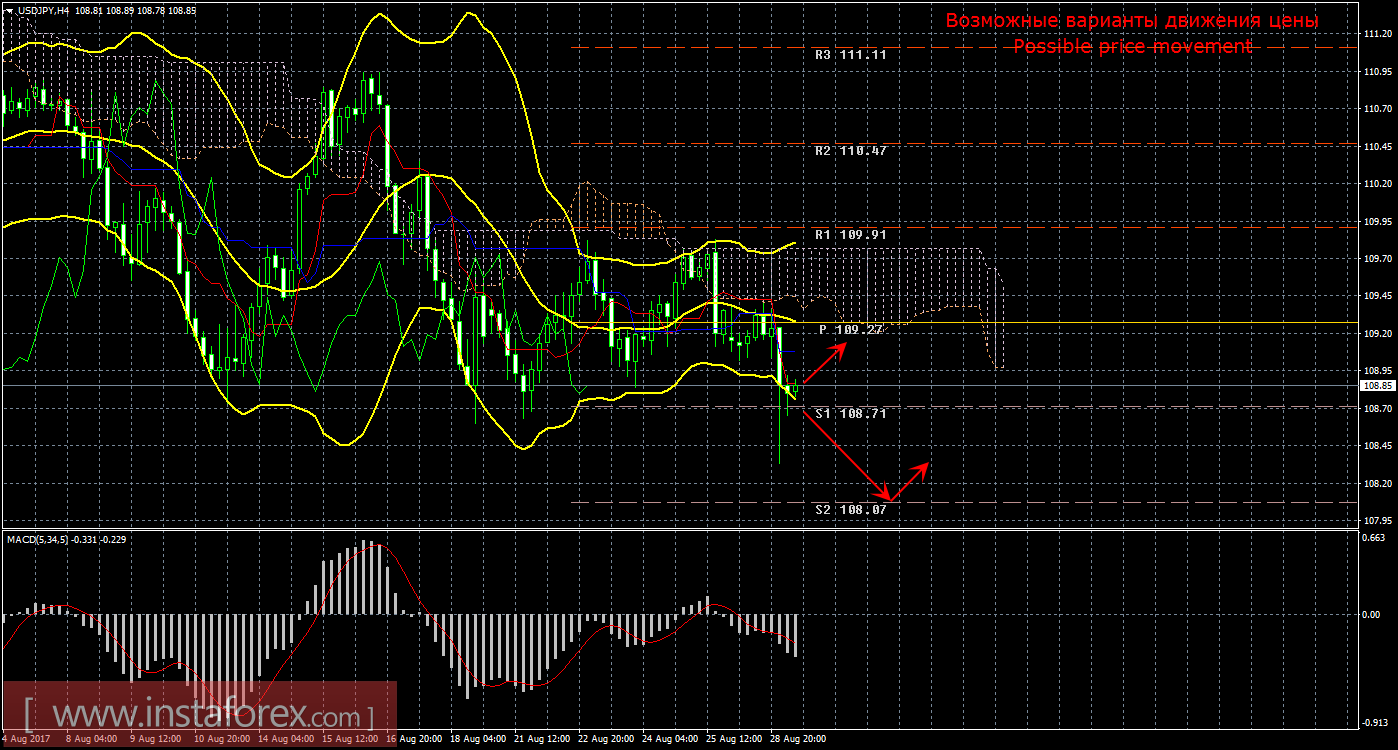
Task: Click the P 109.27 pivot label
Action: point(851,329)
